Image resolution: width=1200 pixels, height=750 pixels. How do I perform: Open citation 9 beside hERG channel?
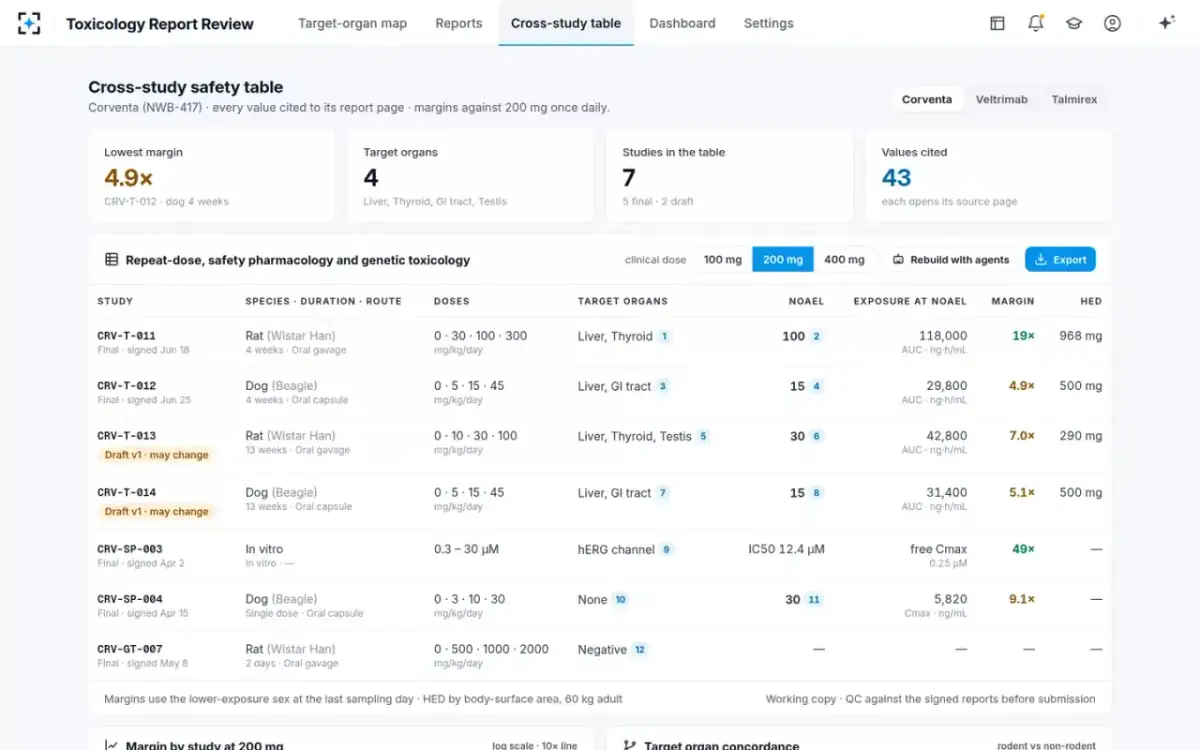click(666, 550)
